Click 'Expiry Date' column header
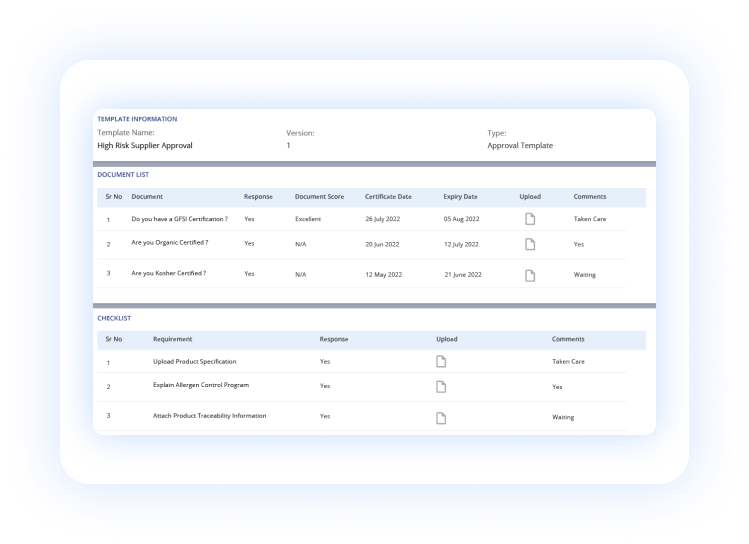This screenshot has height=544, width=749. click(x=460, y=196)
